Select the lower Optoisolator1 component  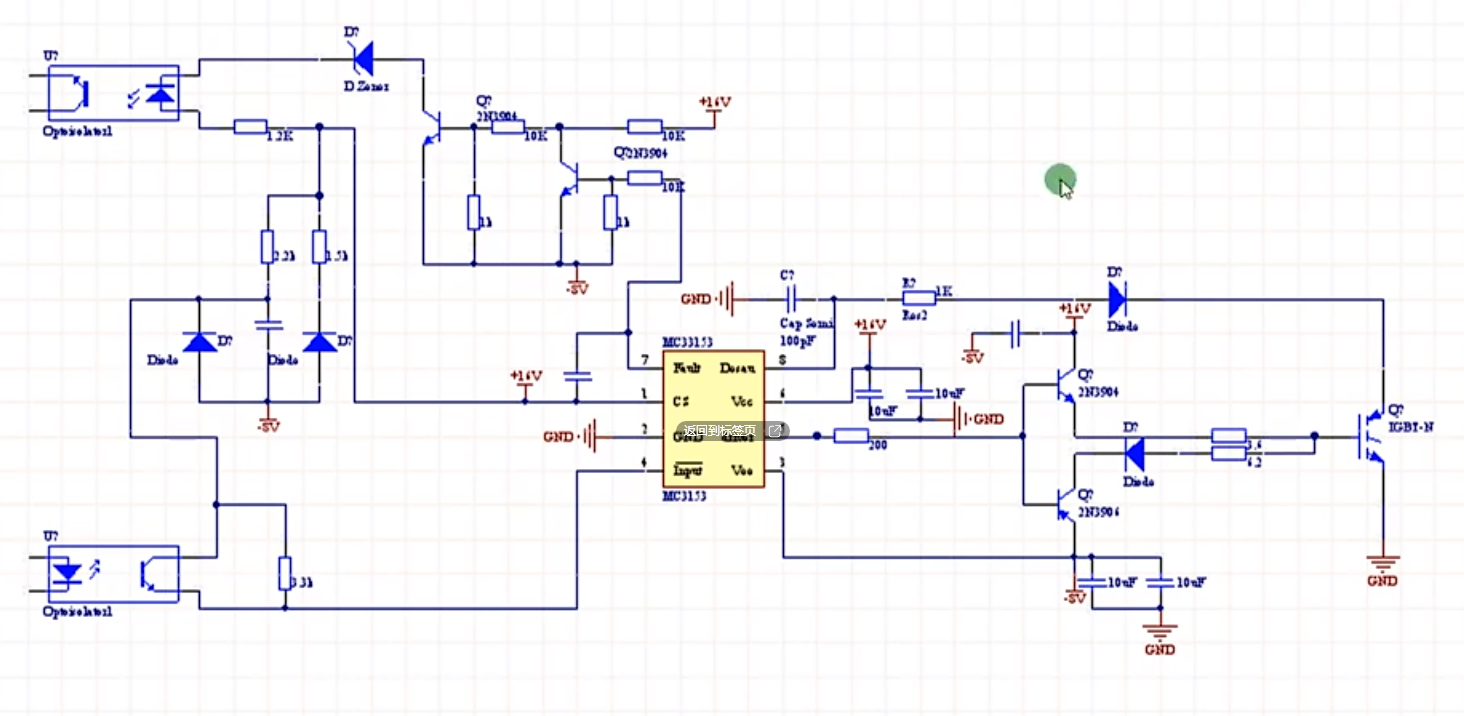tap(113, 573)
